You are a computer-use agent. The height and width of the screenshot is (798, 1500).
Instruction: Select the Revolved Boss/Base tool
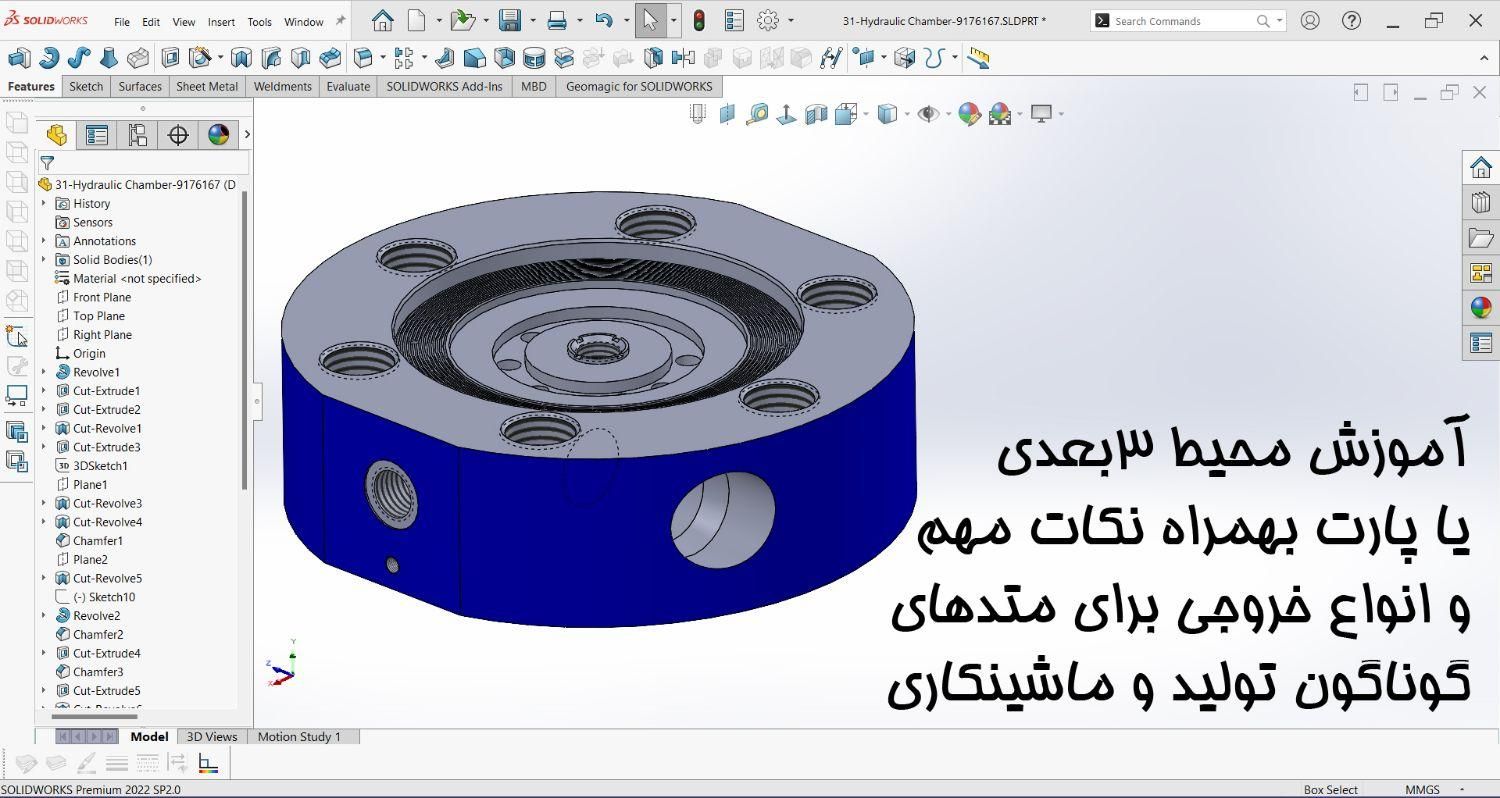[x=49, y=58]
